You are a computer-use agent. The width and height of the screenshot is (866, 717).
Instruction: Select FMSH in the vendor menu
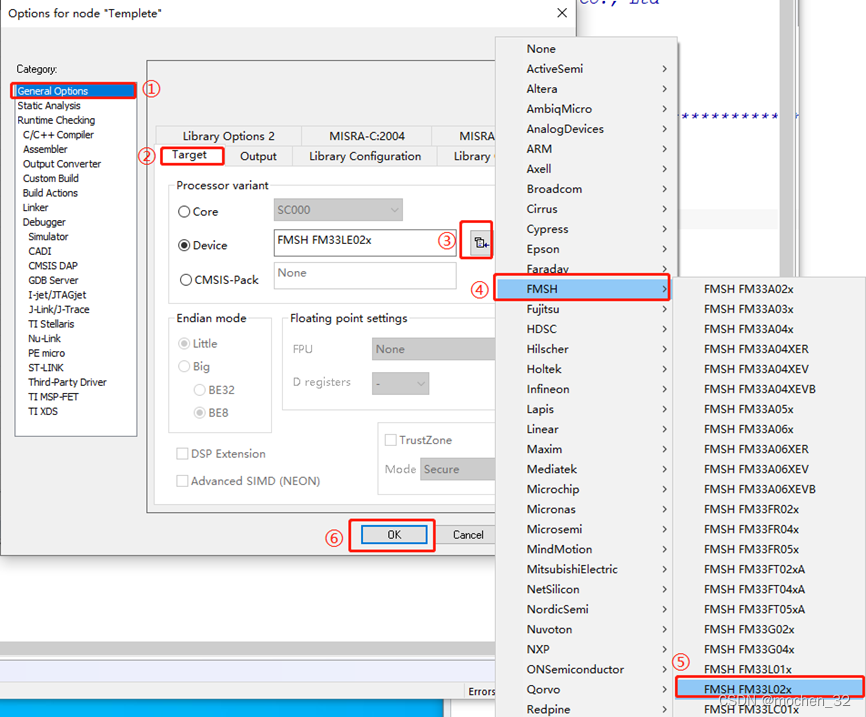(582, 289)
